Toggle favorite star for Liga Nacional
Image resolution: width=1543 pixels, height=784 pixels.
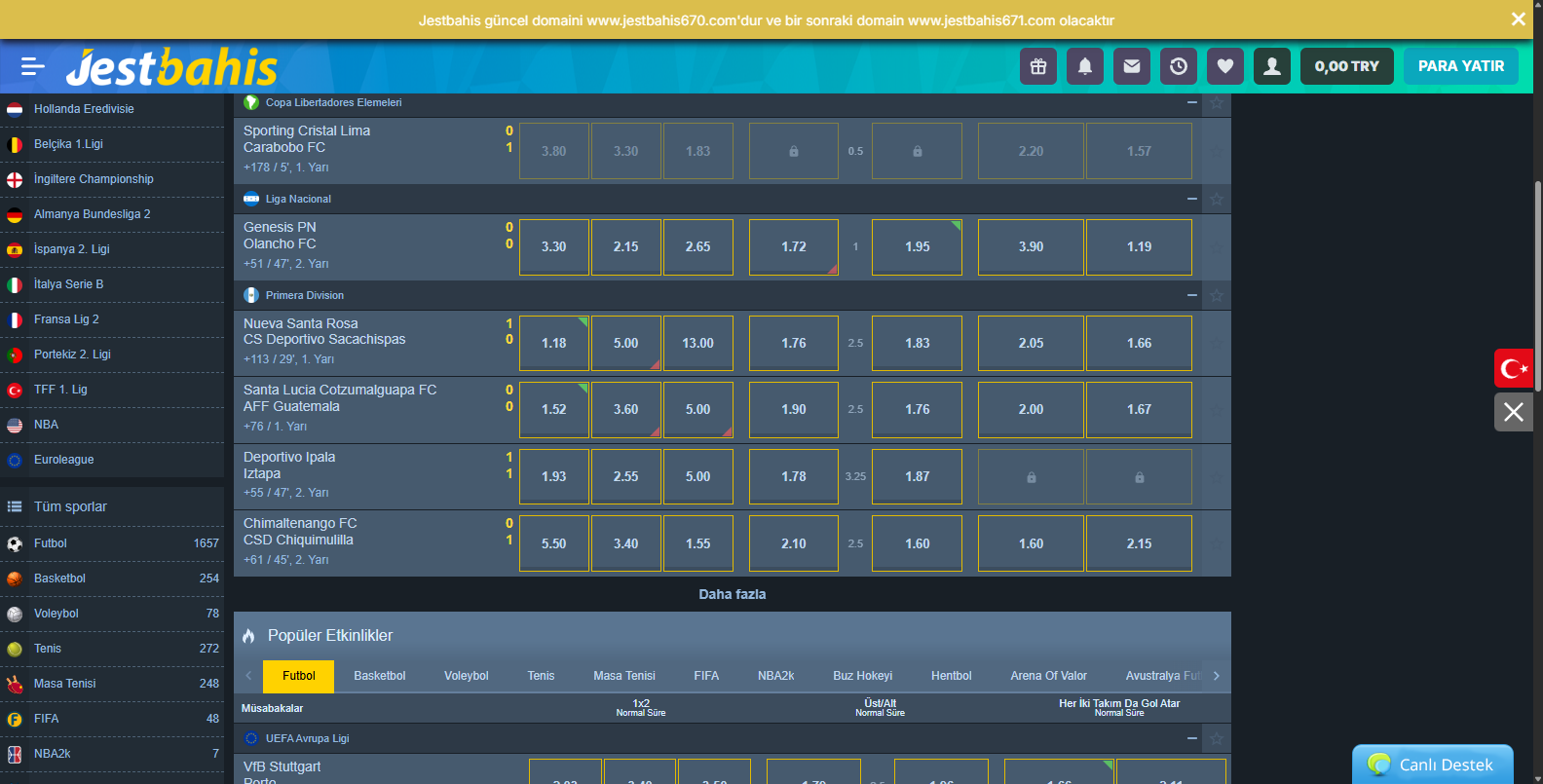(x=1217, y=200)
